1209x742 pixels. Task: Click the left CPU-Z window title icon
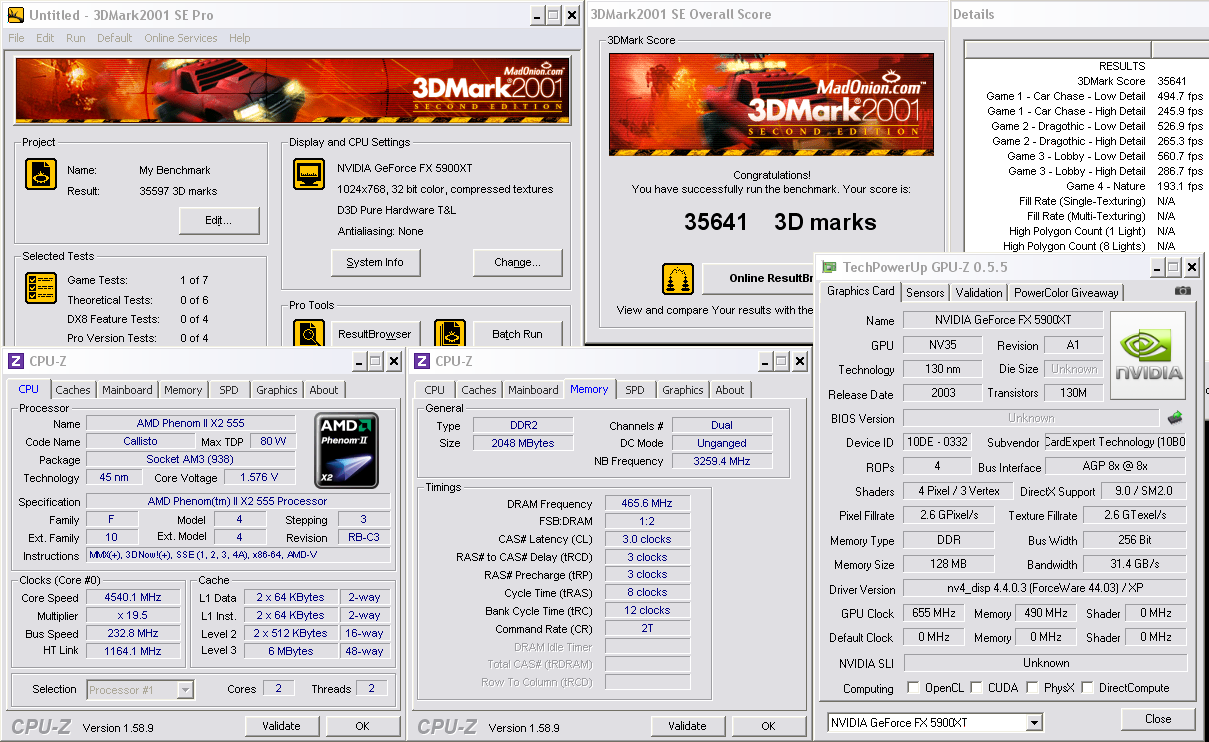(x=15, y=361)
